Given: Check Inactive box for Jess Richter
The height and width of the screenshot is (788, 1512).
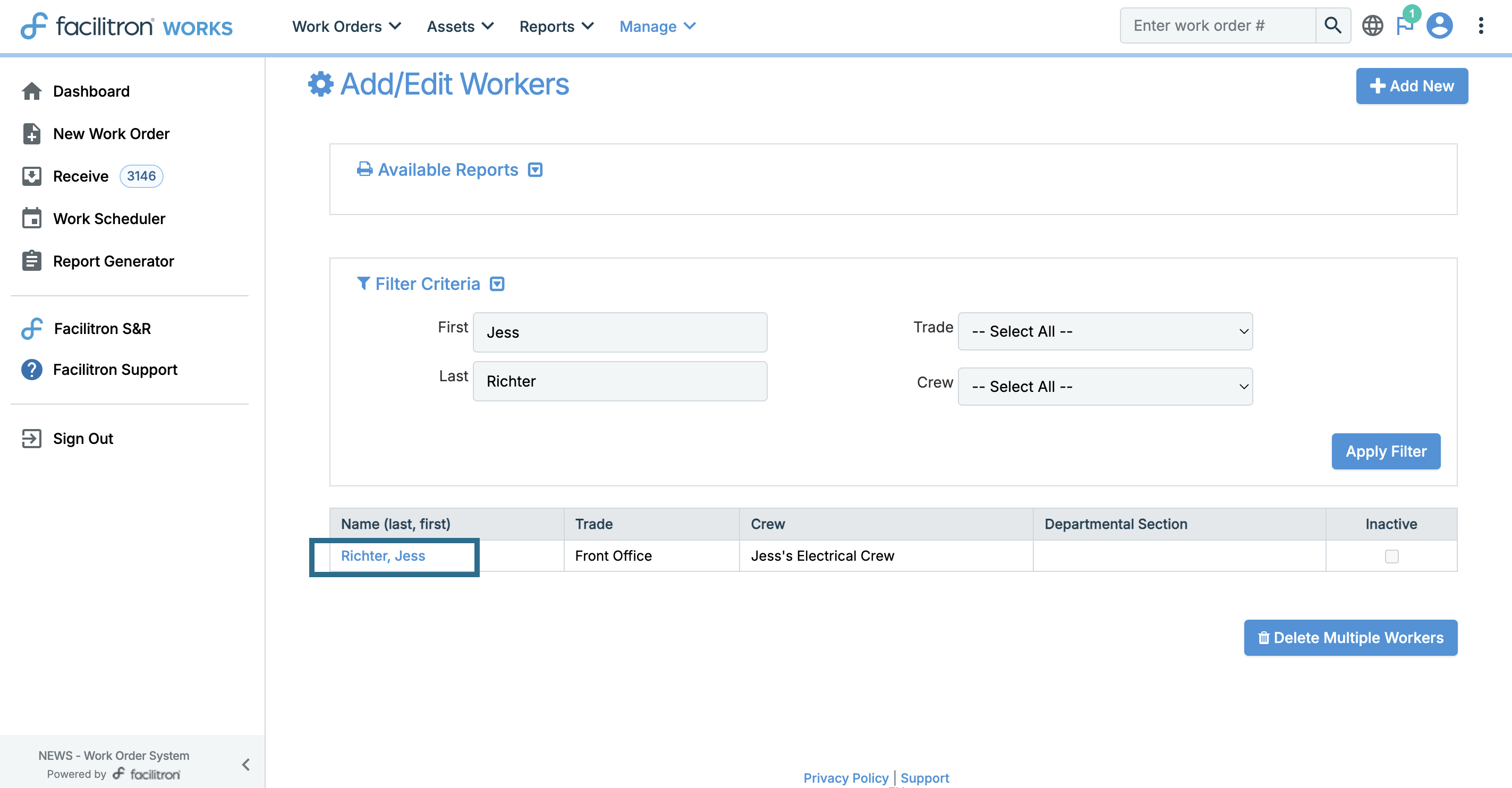Looking at the screenshot, I should click(x=1391, y=555).
